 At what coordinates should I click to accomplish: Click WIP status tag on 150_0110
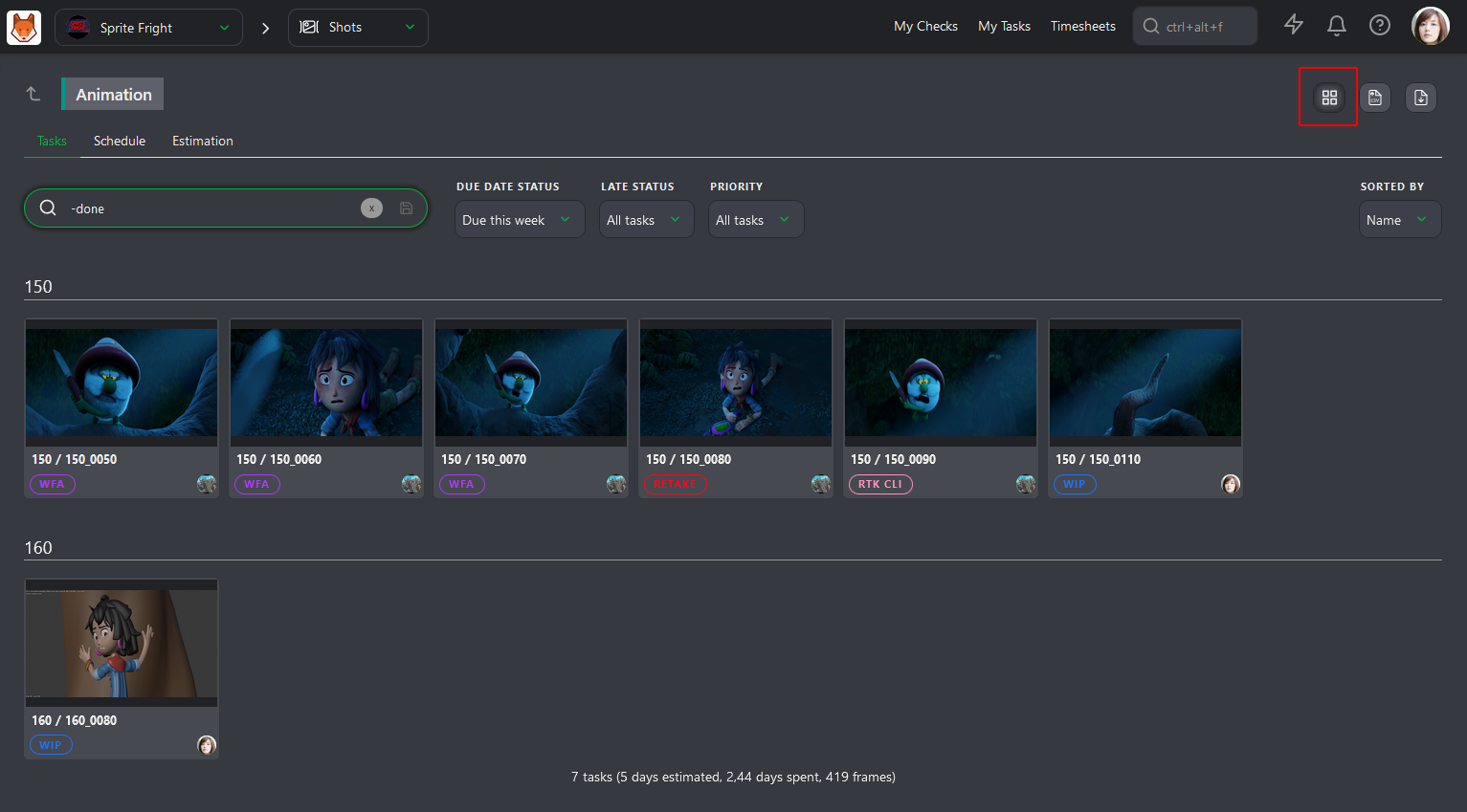coord(1075,484)
